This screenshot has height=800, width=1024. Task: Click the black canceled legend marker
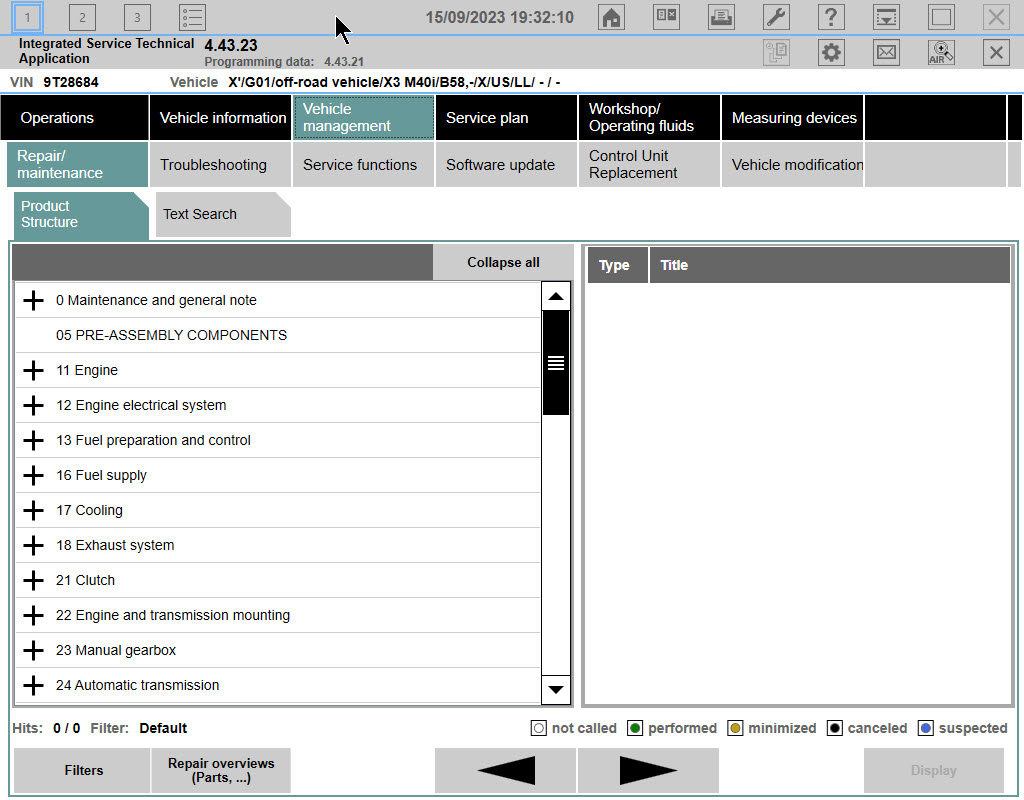(835, 728)
